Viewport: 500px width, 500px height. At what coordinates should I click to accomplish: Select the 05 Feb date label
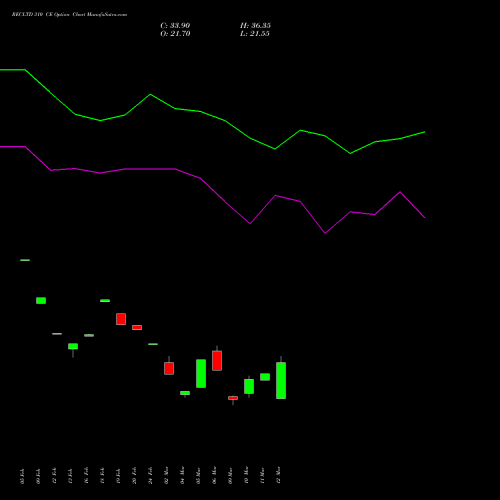click(x=22, y=476)
